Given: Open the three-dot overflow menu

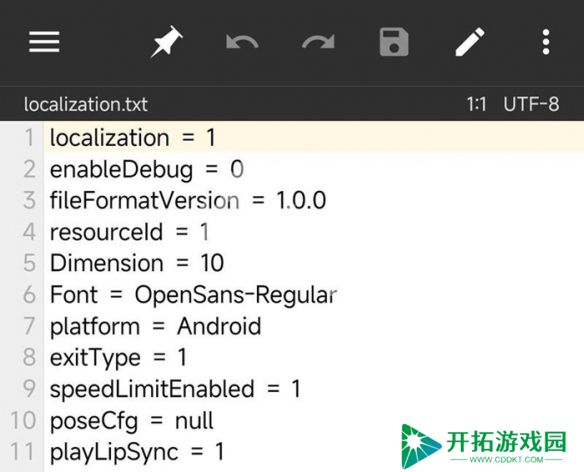Looking at the screenshot, I should click(546, 42).
